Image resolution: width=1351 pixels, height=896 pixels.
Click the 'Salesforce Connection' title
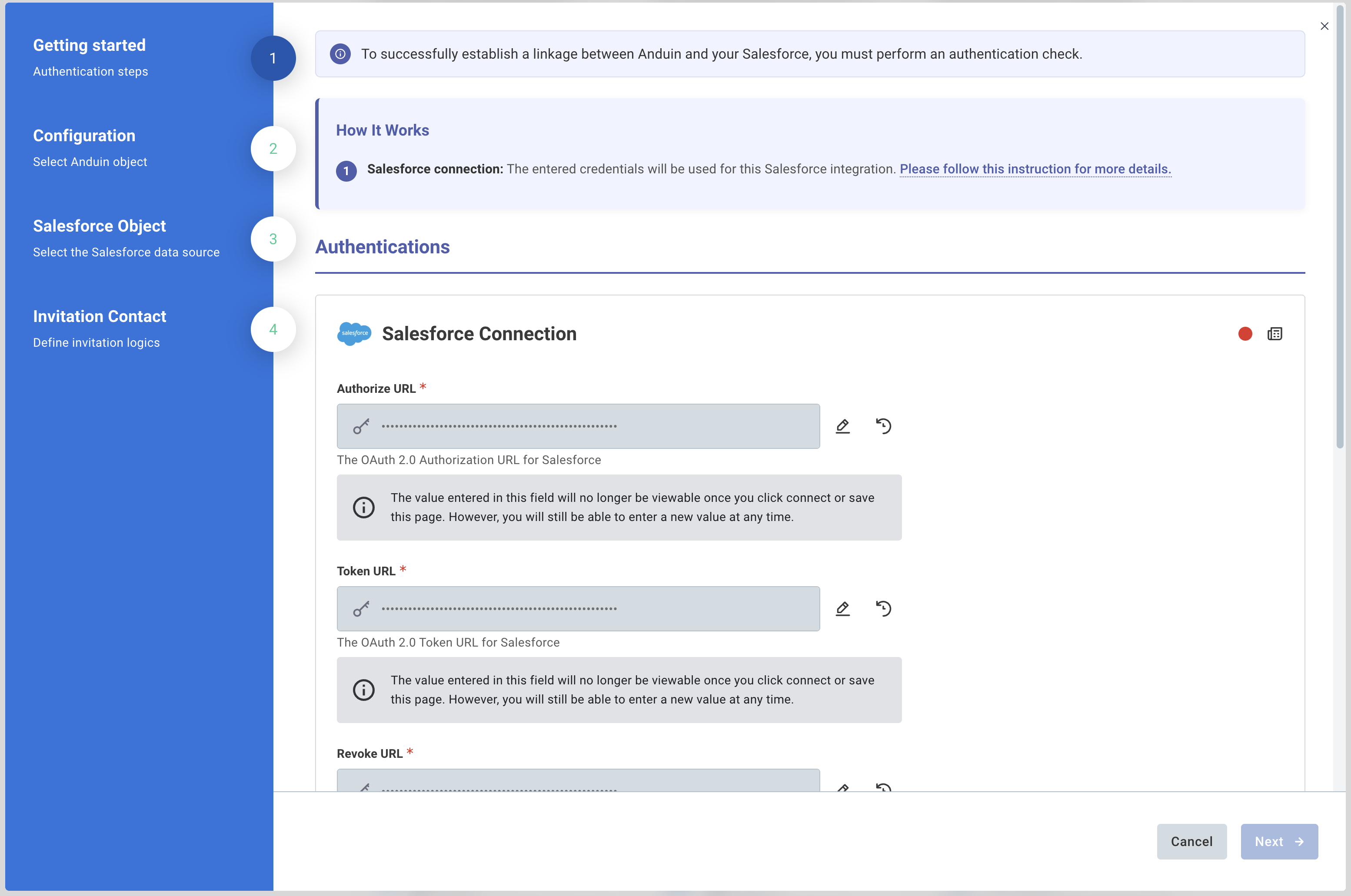[479, 334]
